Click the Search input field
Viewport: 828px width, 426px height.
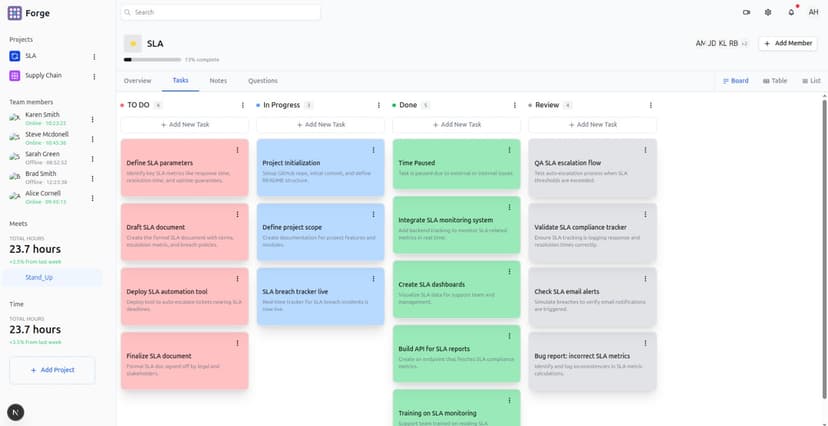click(x=220, y=12)
